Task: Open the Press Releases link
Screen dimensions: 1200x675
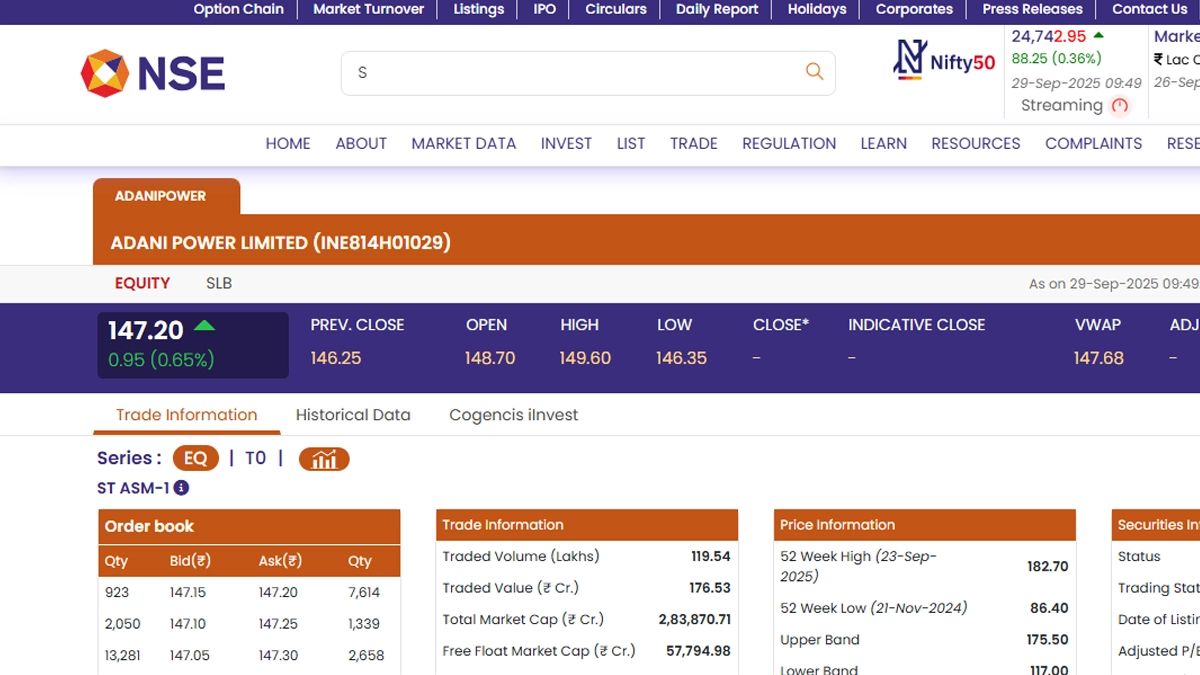Action: (1032, 10)
